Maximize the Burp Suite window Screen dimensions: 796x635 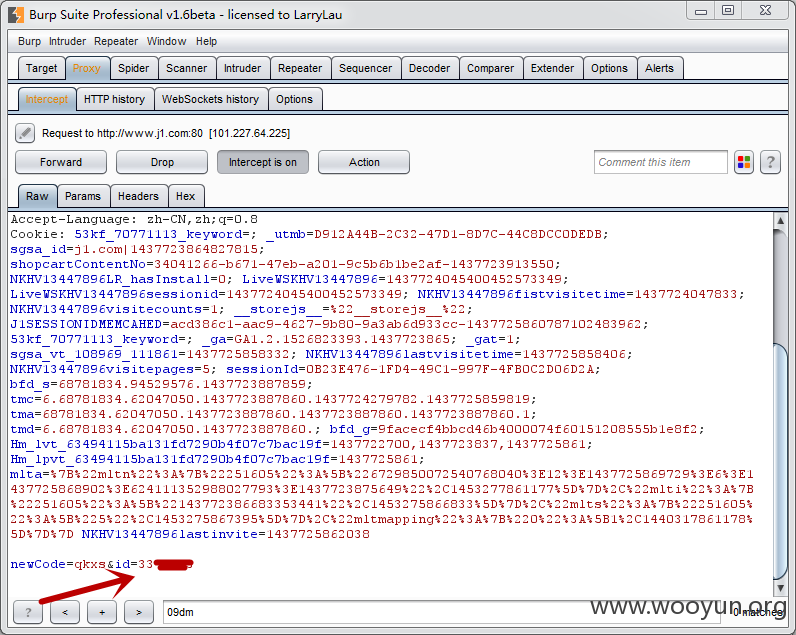(x=728, y=11)
